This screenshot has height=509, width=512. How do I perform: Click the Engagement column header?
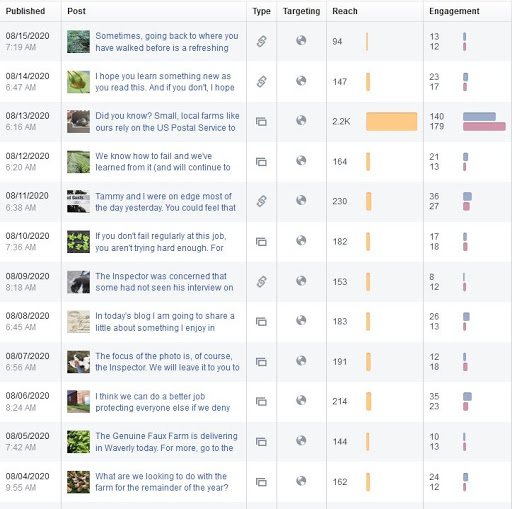[454, 11]
